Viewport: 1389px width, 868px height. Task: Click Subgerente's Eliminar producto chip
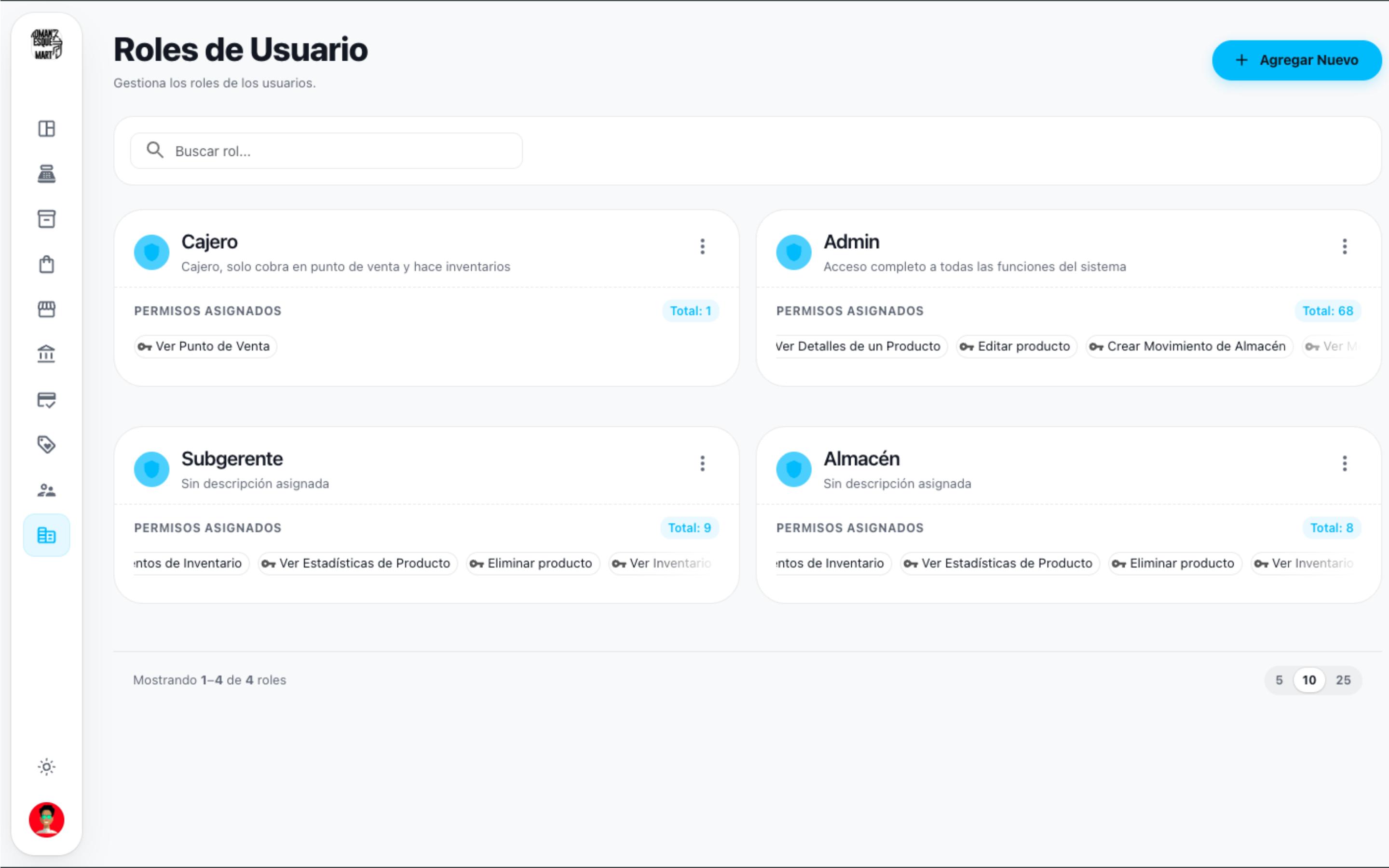tap(532, 563)
